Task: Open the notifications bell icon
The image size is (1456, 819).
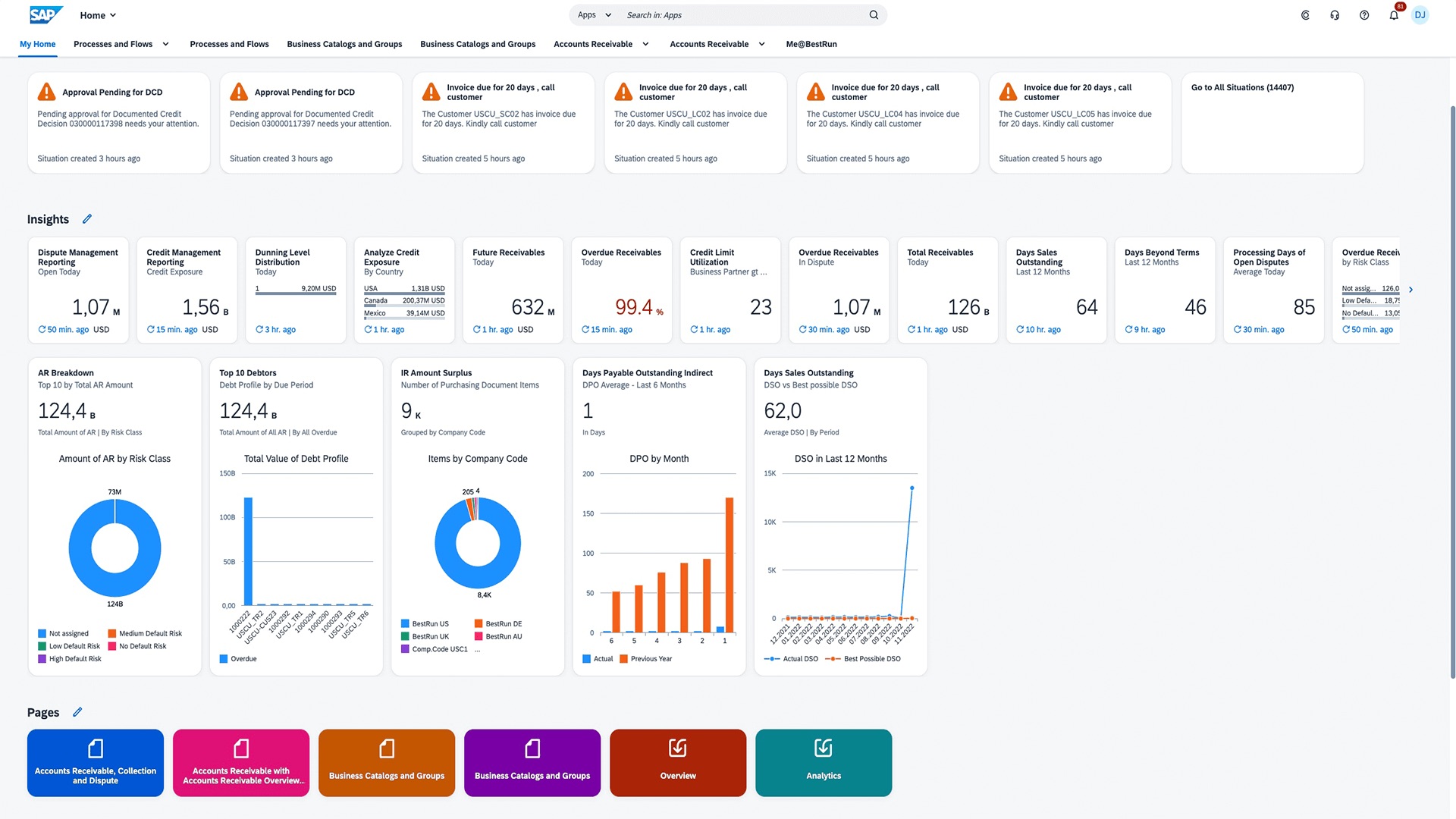Action: (x=1393, y=14)
